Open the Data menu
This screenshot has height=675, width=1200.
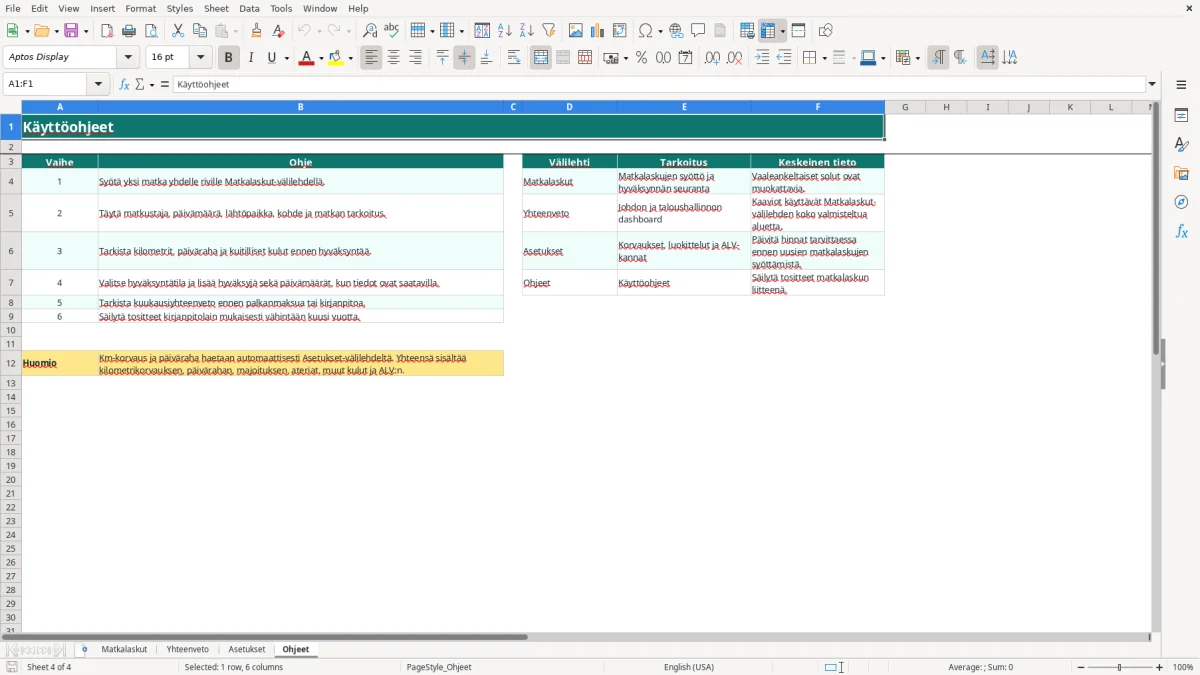pyautogui.click(x=249, y=8)
